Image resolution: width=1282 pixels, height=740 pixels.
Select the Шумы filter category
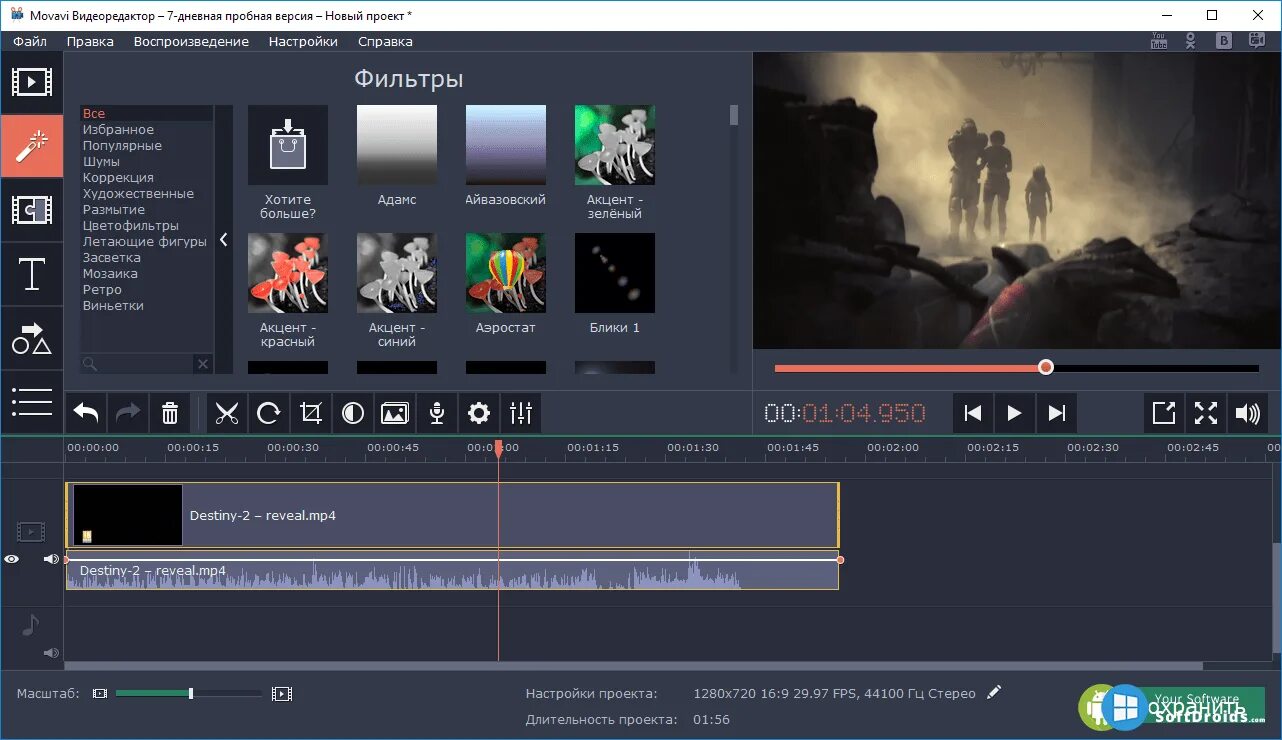point(146,161)
